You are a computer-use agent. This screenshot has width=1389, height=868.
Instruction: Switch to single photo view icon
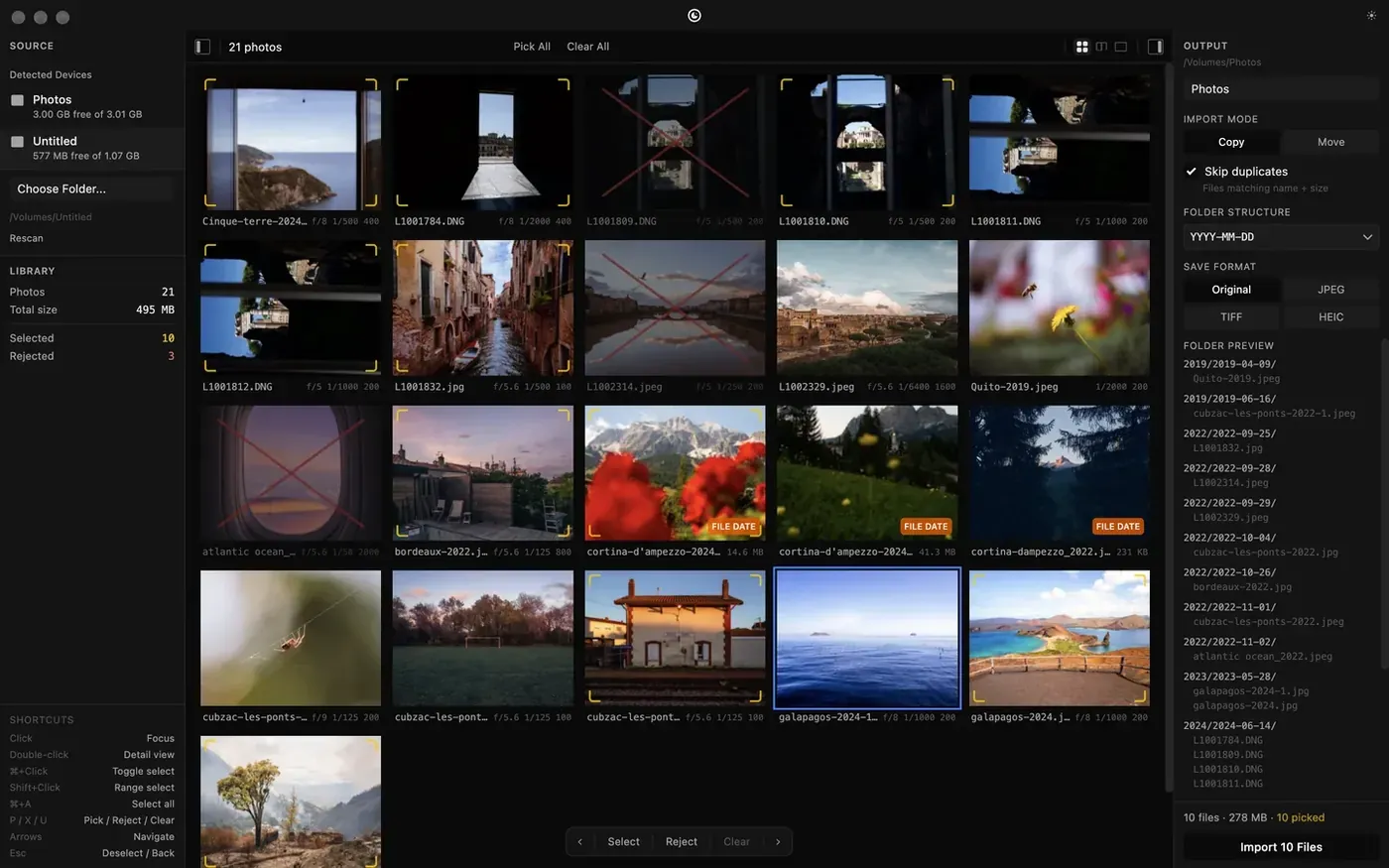[x=1121, y=47]
